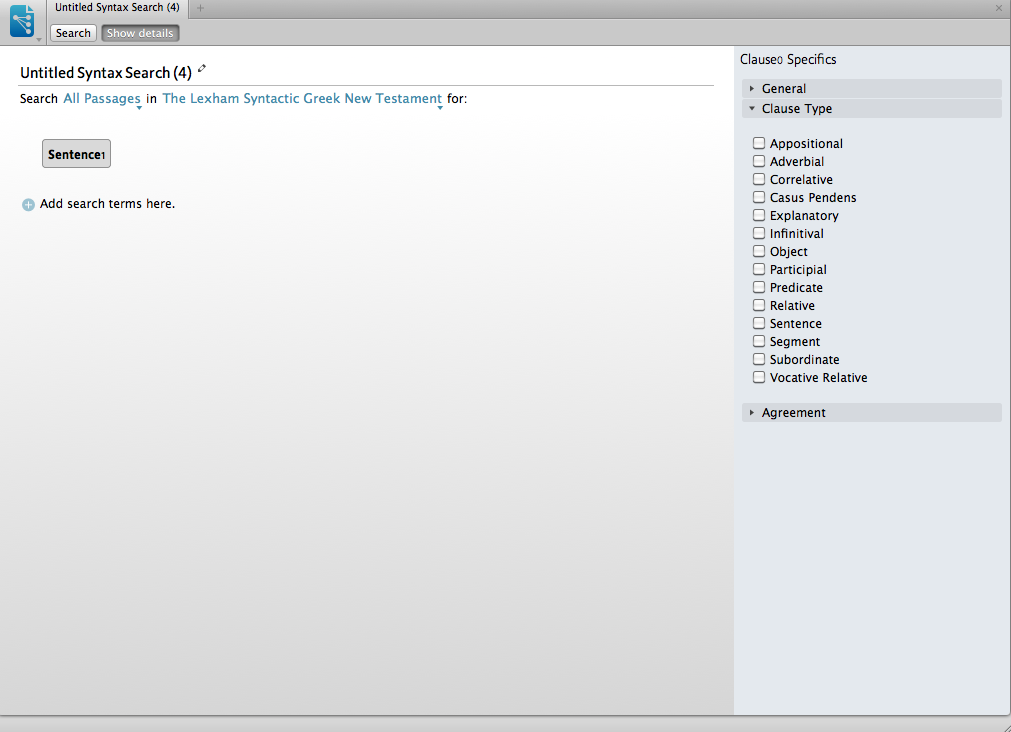
Task: Expand the Agreement section
Action: tap(872, 413)
